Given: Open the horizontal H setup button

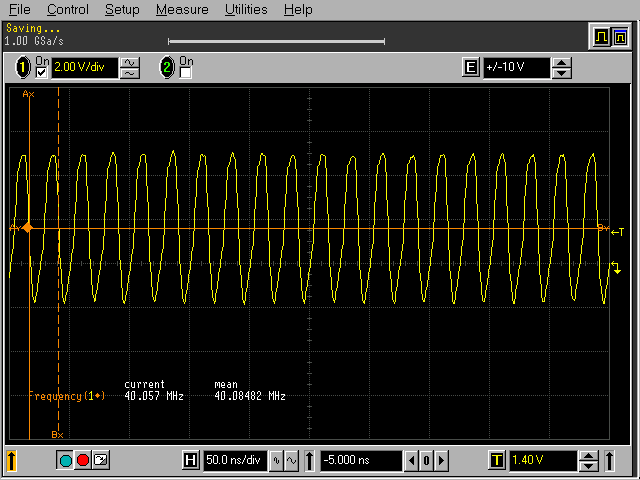Looking at the screenshot, I should tap(191, 460).
